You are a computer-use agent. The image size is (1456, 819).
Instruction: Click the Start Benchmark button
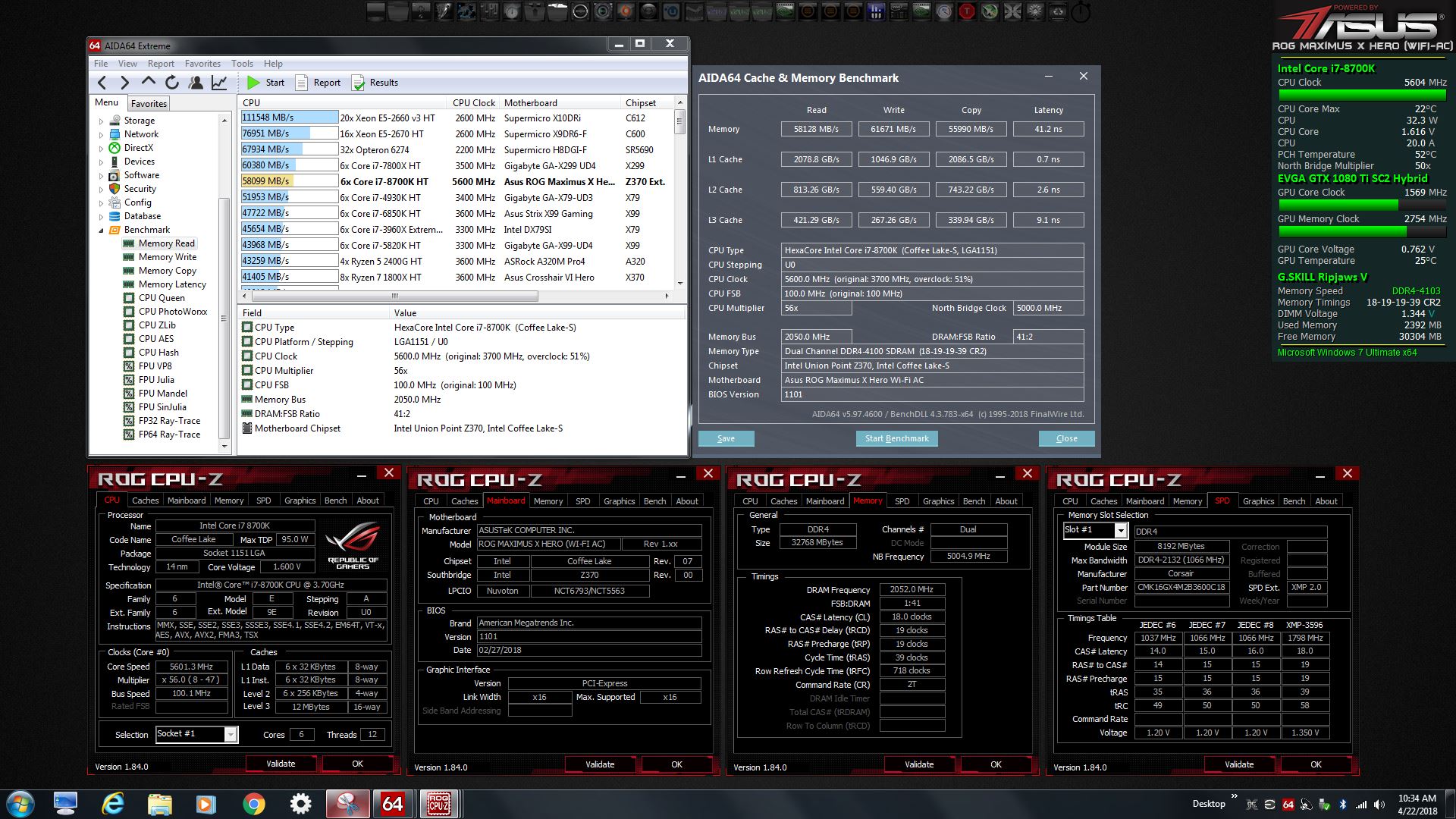click(x=896, y=438)
